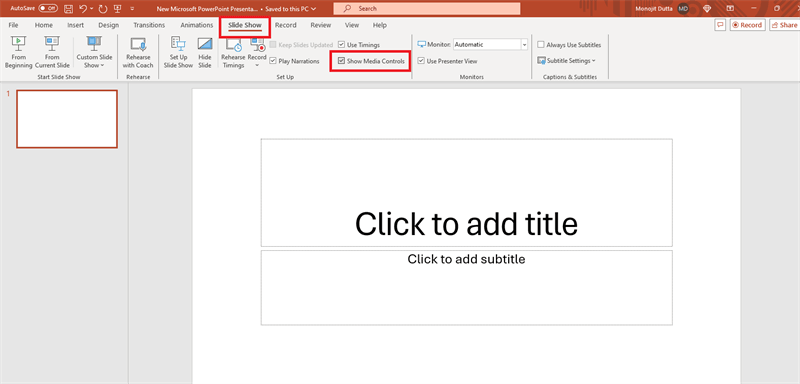Click the Save icon in title bar
800x384 pixels.
point(68,9)
